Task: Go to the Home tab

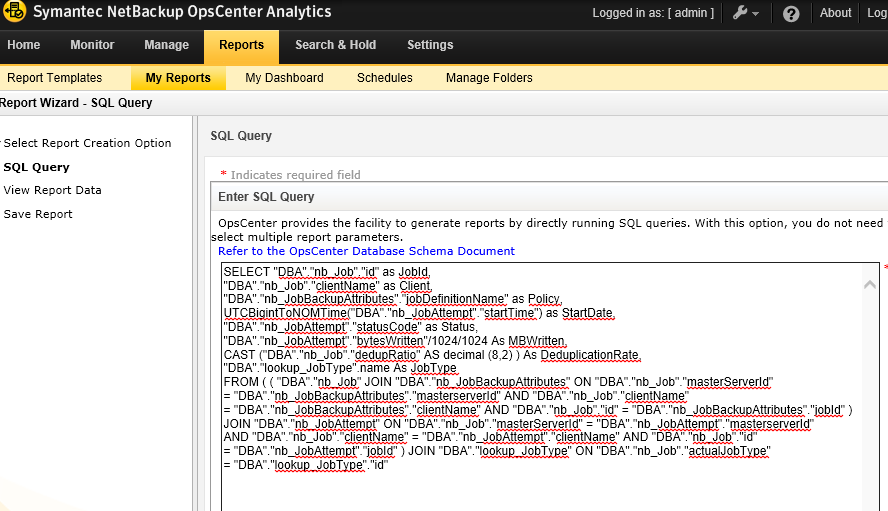Action: coord(24,45)
